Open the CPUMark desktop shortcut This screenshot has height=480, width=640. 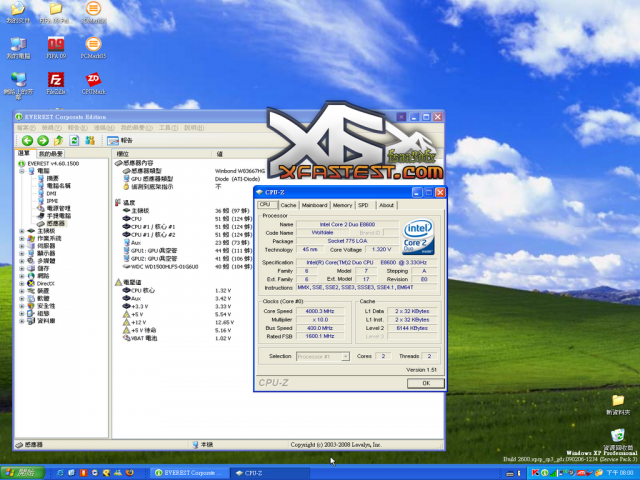(93, 83)
